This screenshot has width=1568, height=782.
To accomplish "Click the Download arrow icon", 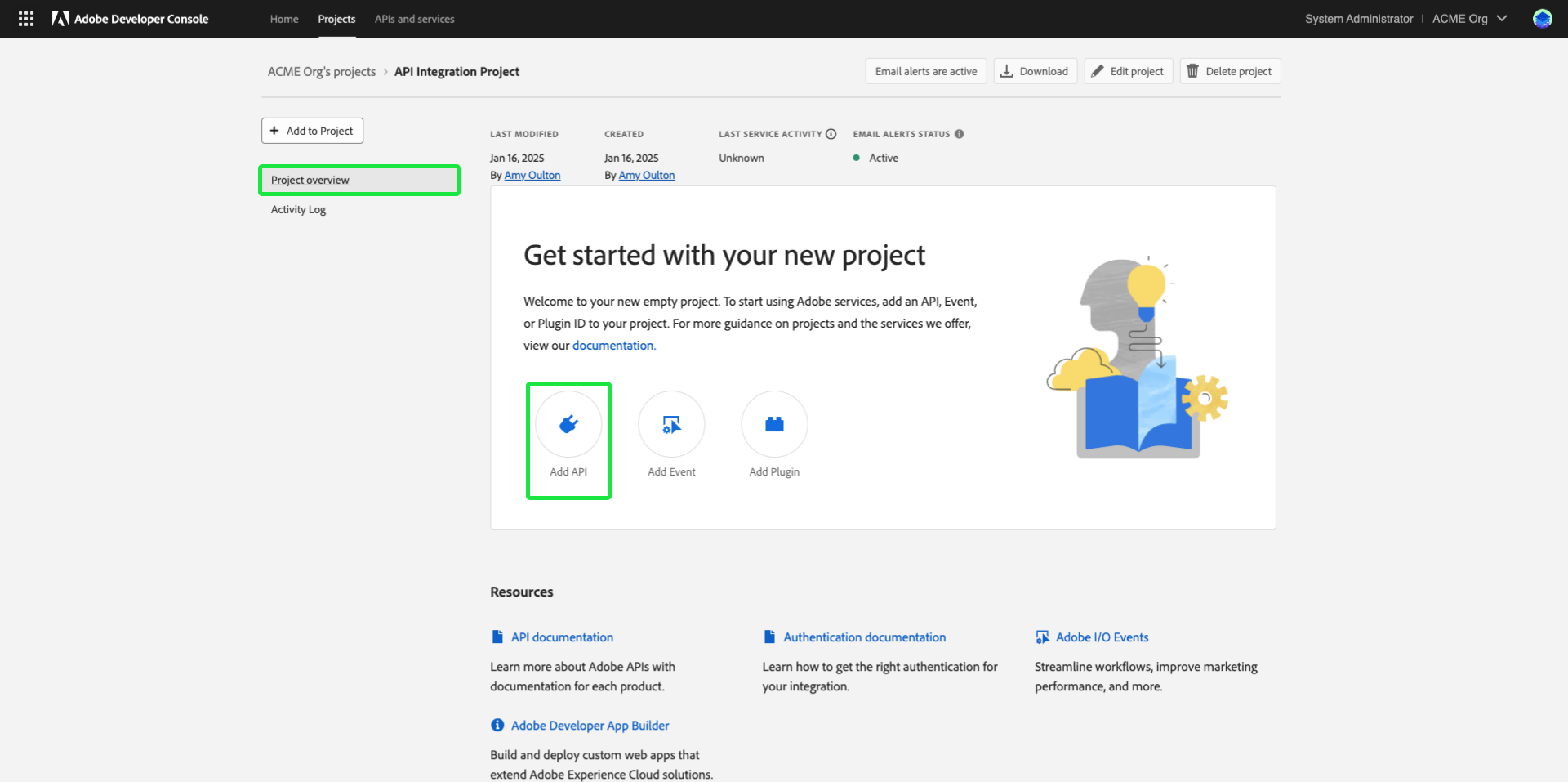I will [x=1007, y=71].
